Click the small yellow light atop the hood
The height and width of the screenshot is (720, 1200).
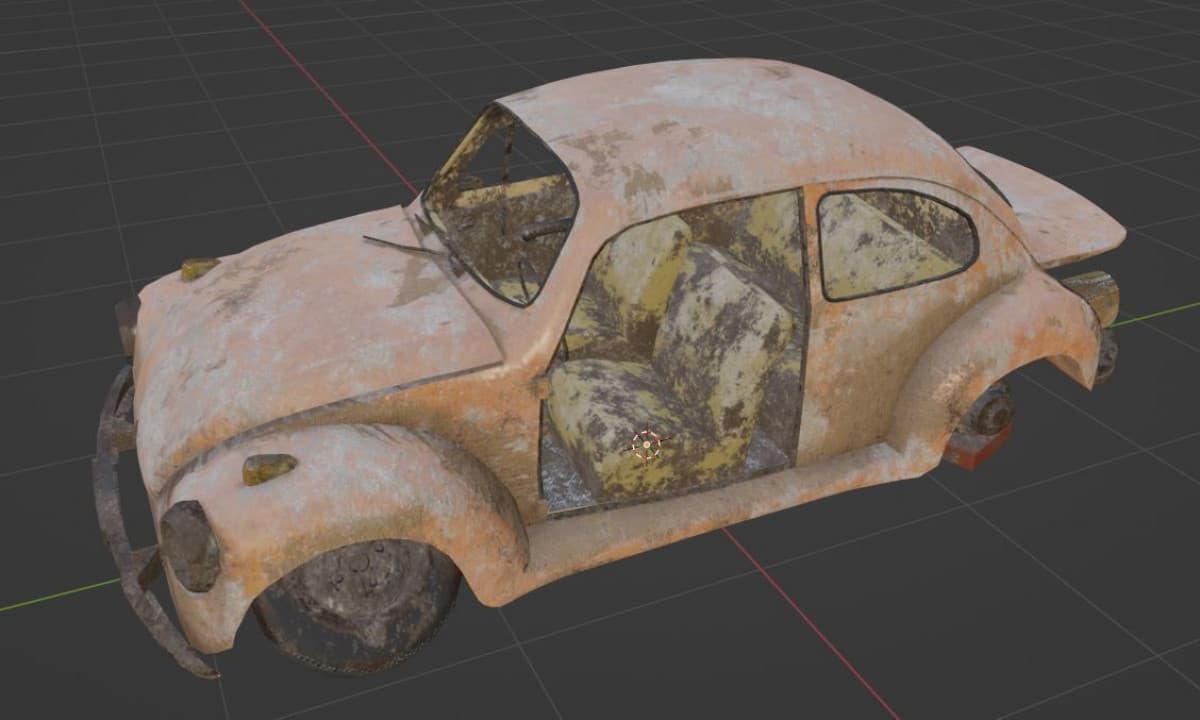[199, 268]
